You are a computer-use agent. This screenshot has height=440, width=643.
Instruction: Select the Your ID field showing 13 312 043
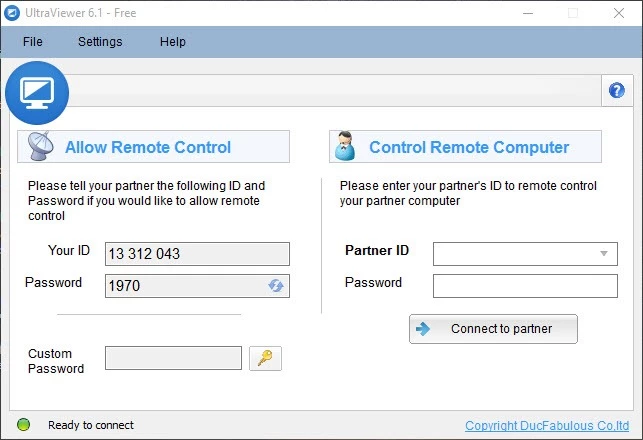pyautogui.click(x=197, y=254)
